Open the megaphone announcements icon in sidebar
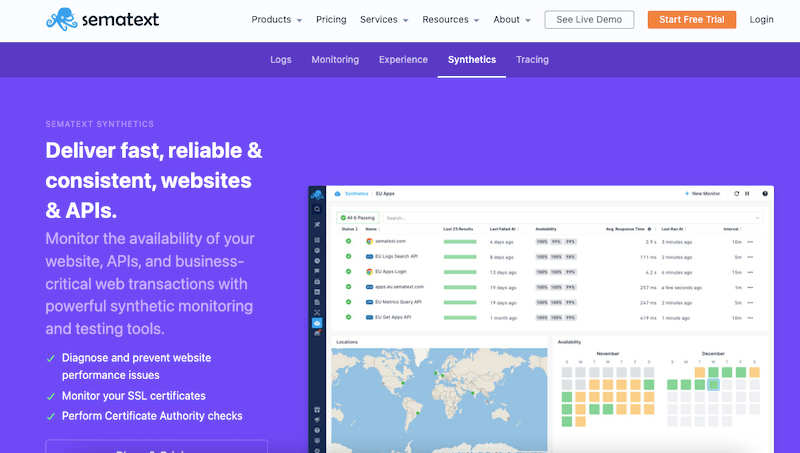Screen dimensions: 800x453 317,420
